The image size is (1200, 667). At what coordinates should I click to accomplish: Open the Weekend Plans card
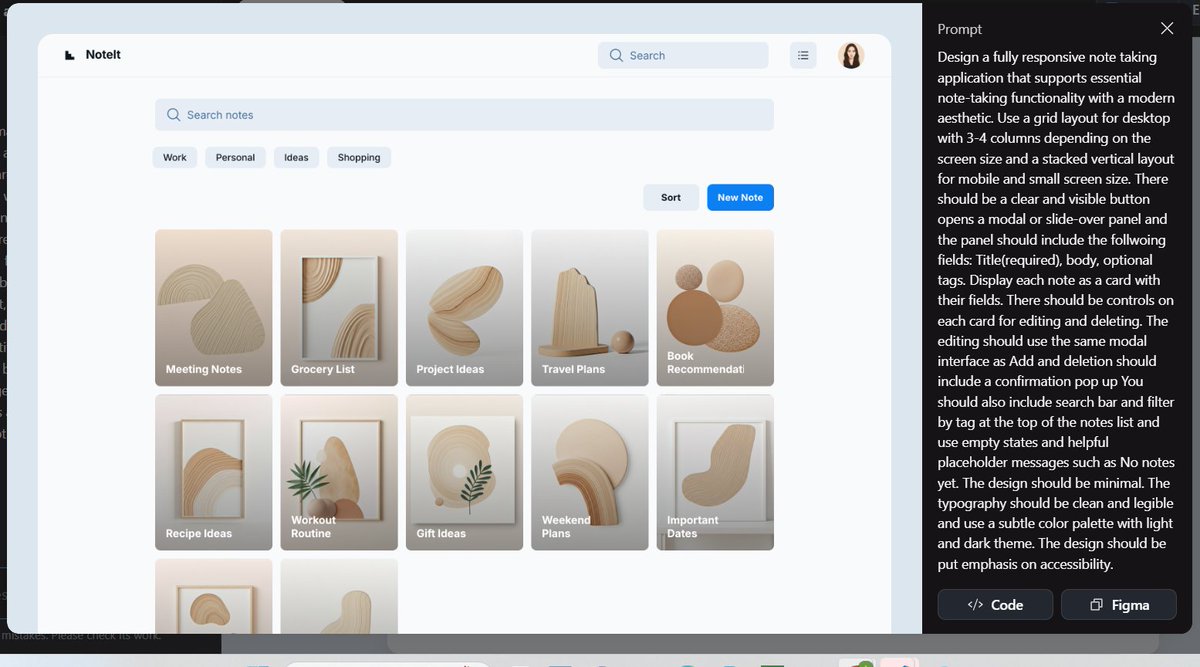[590, 472]
